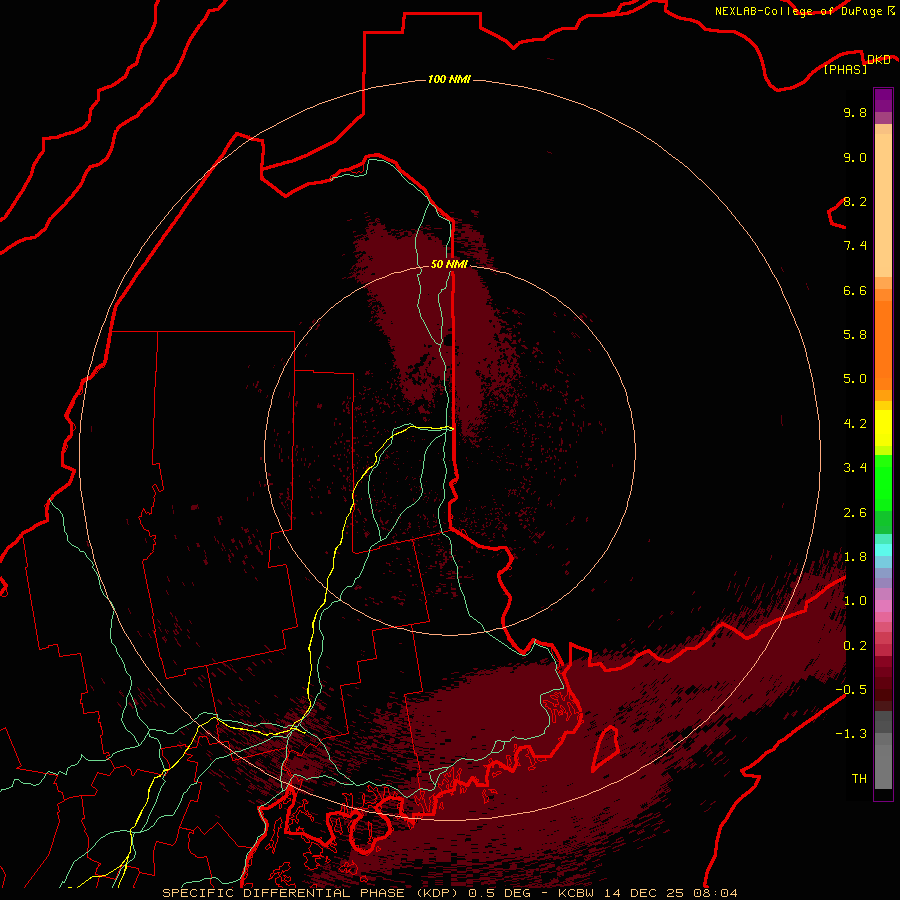Click the 0.2 legend value
The width and height of the screenshot is (900, 900).
point(855,646)
